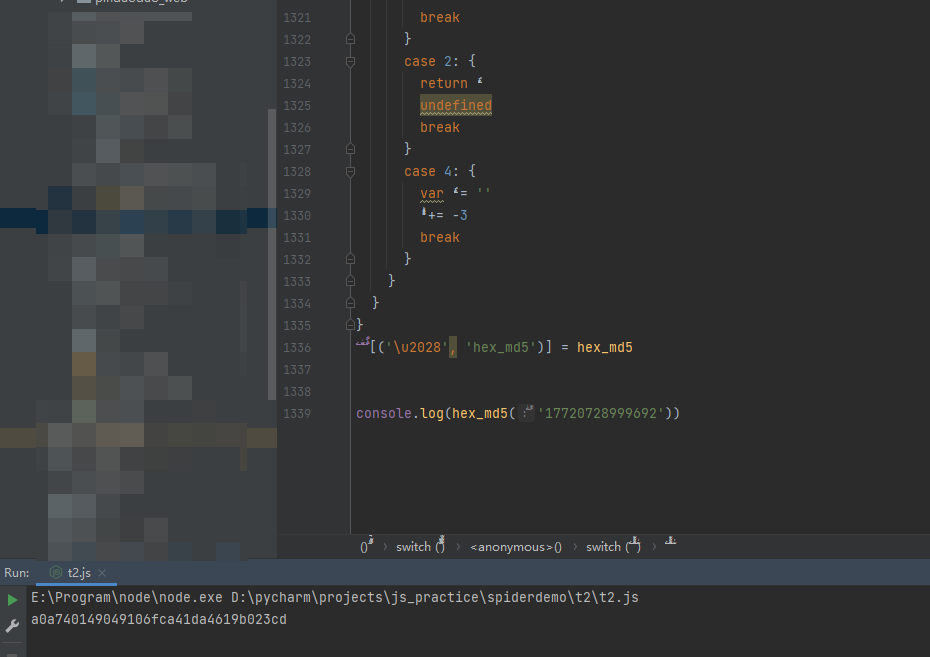Click fold end marker at line 1327

click(x=350, y=150)
